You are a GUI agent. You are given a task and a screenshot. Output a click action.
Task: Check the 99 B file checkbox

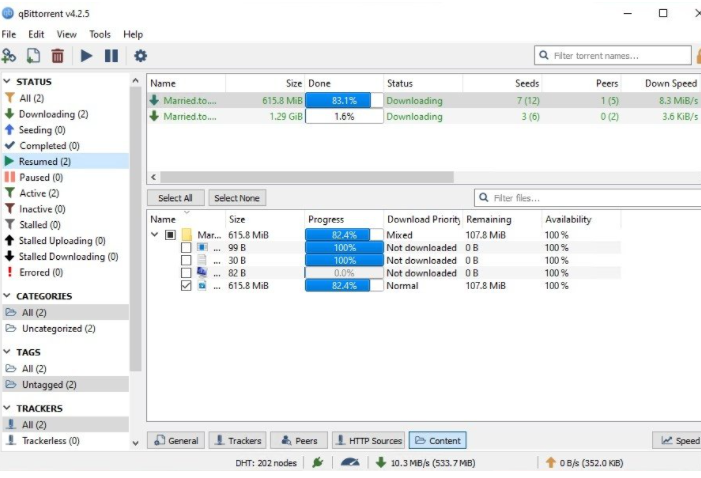[x=186, y=248]
